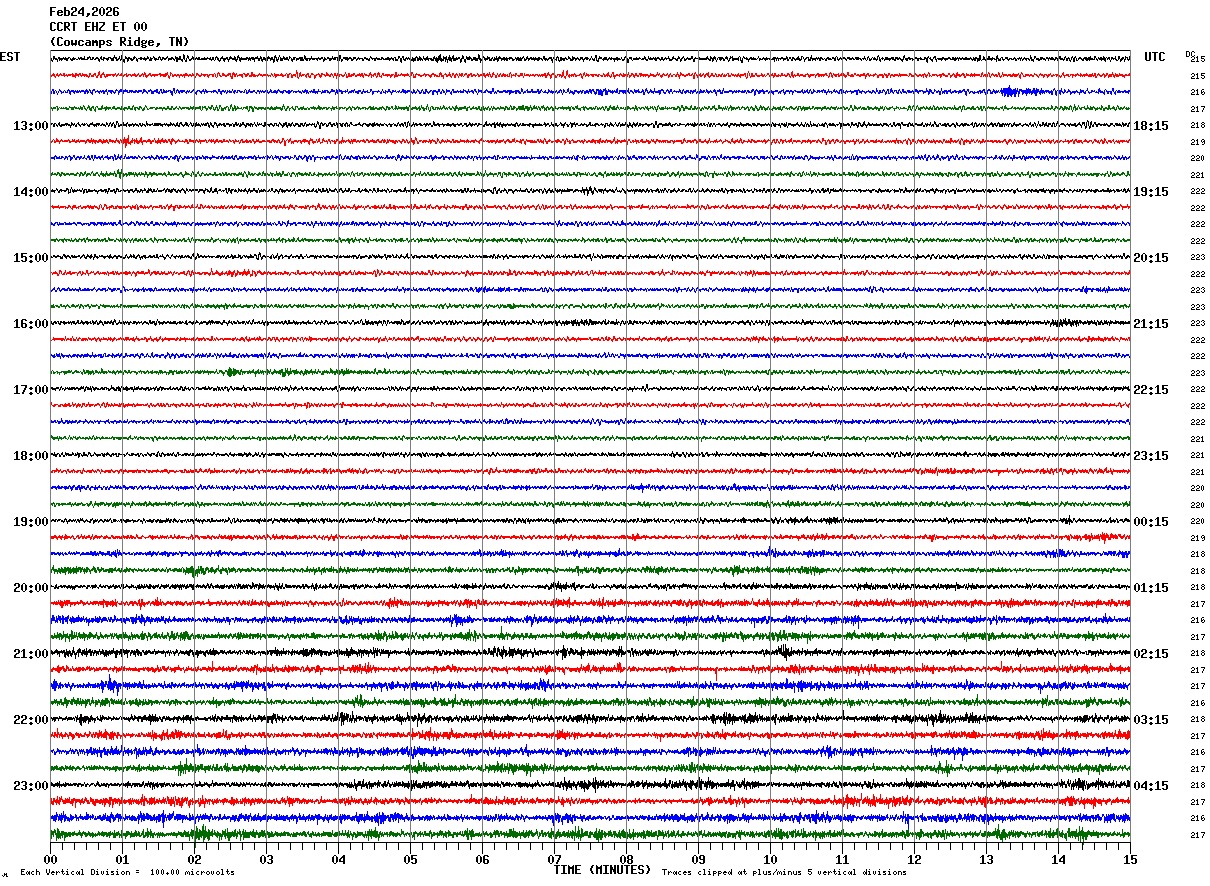Click the 18:15 UTC time label
This screenshot has height=886, width=1210.
[x=1151, y=126]
